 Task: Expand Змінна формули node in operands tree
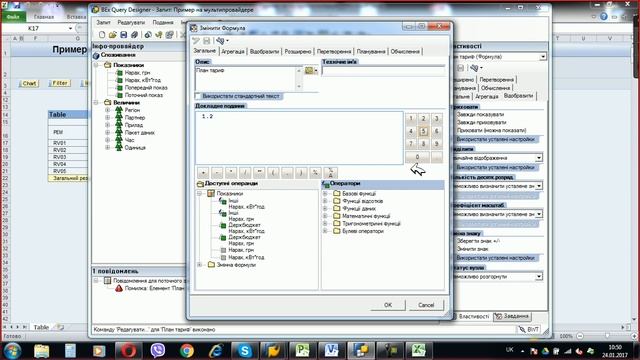(200, 265)
